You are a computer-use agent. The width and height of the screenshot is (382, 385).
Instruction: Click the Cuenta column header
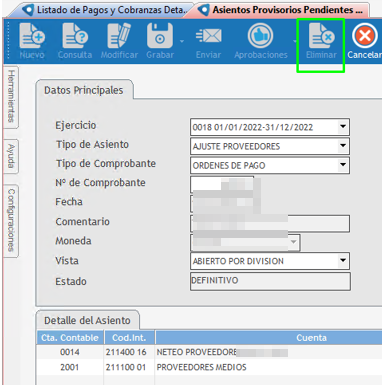269,338
